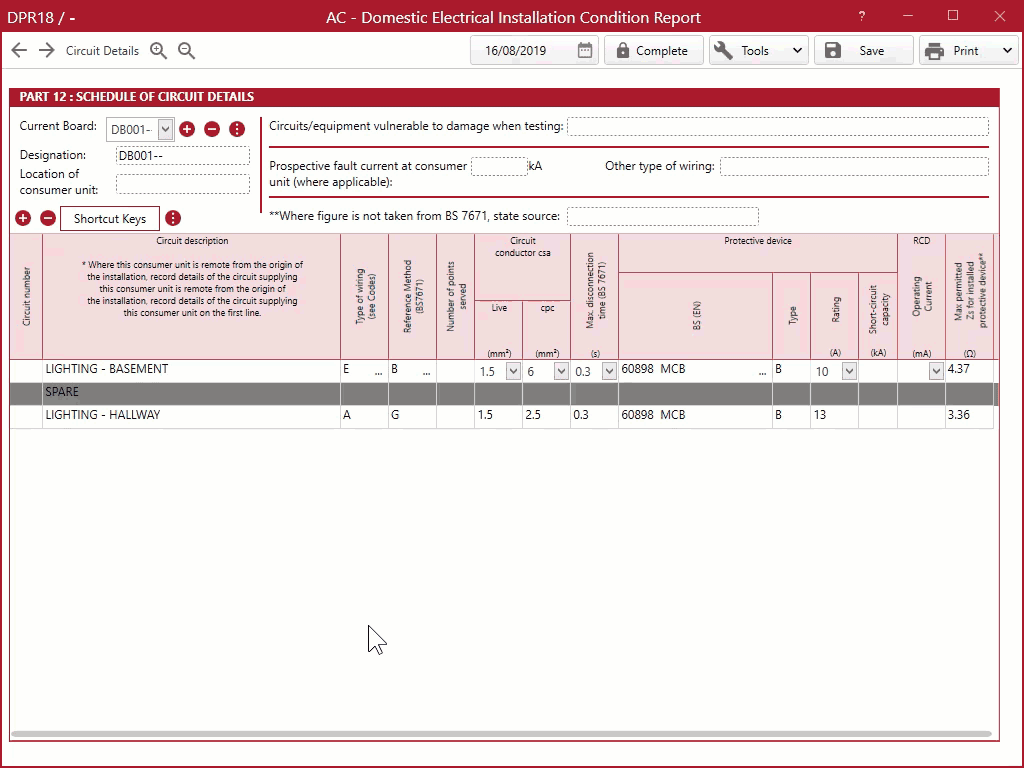
Task: Open BS EN ellipsis for Basement row
Action: [762, 372]
